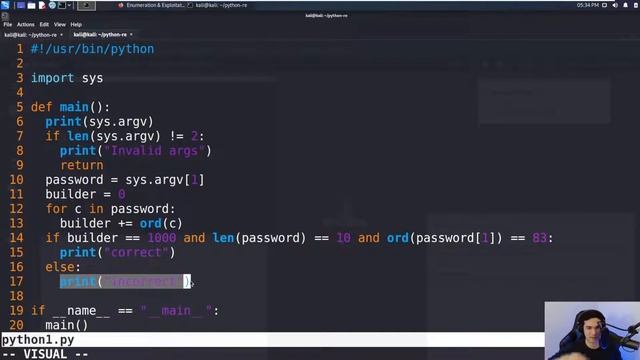This screenshot has height=360, width=640.
Task: Click the workspace switcher thumbnail in the panel
Action: (86, 5)
